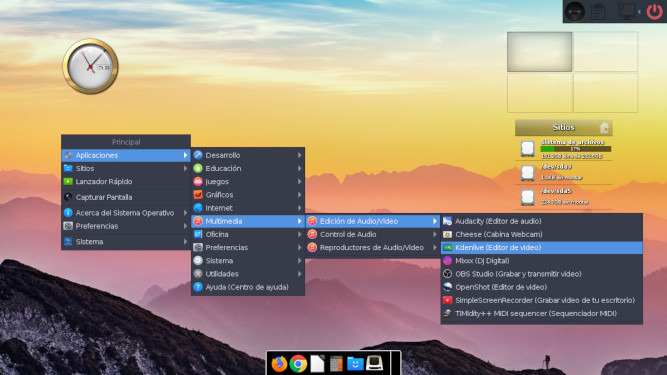
Task: Open Ayuda (Centro de ayuda)
Action: [x=248, y=287]
